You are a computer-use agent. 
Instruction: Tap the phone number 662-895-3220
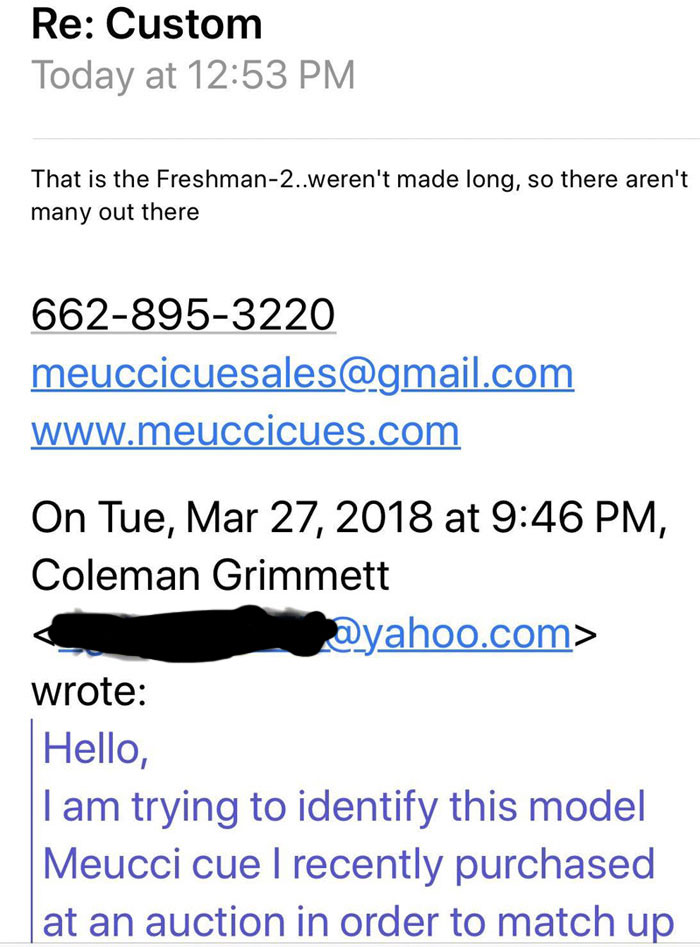[x=183, y=314]
